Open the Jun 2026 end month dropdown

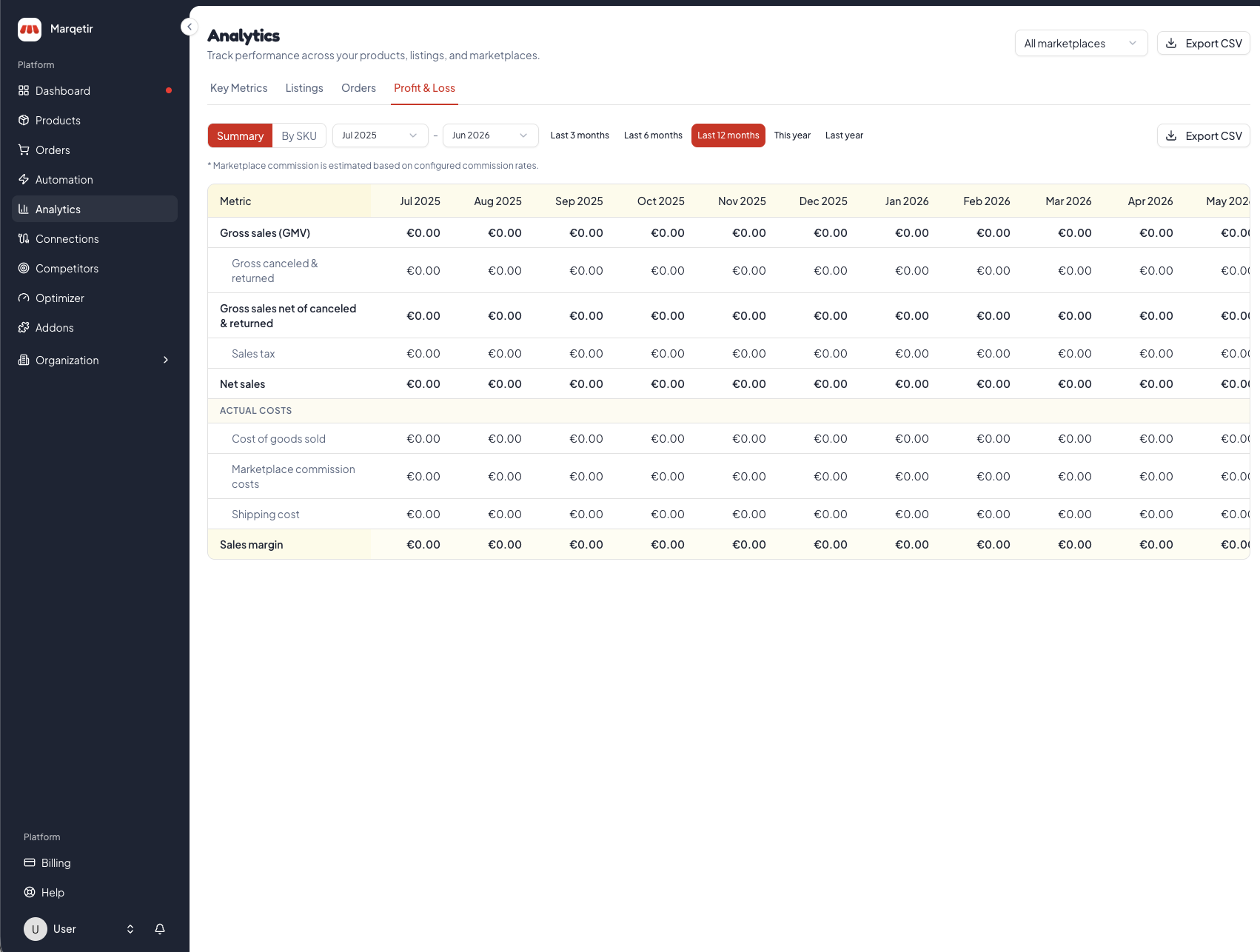pos(491,135)
